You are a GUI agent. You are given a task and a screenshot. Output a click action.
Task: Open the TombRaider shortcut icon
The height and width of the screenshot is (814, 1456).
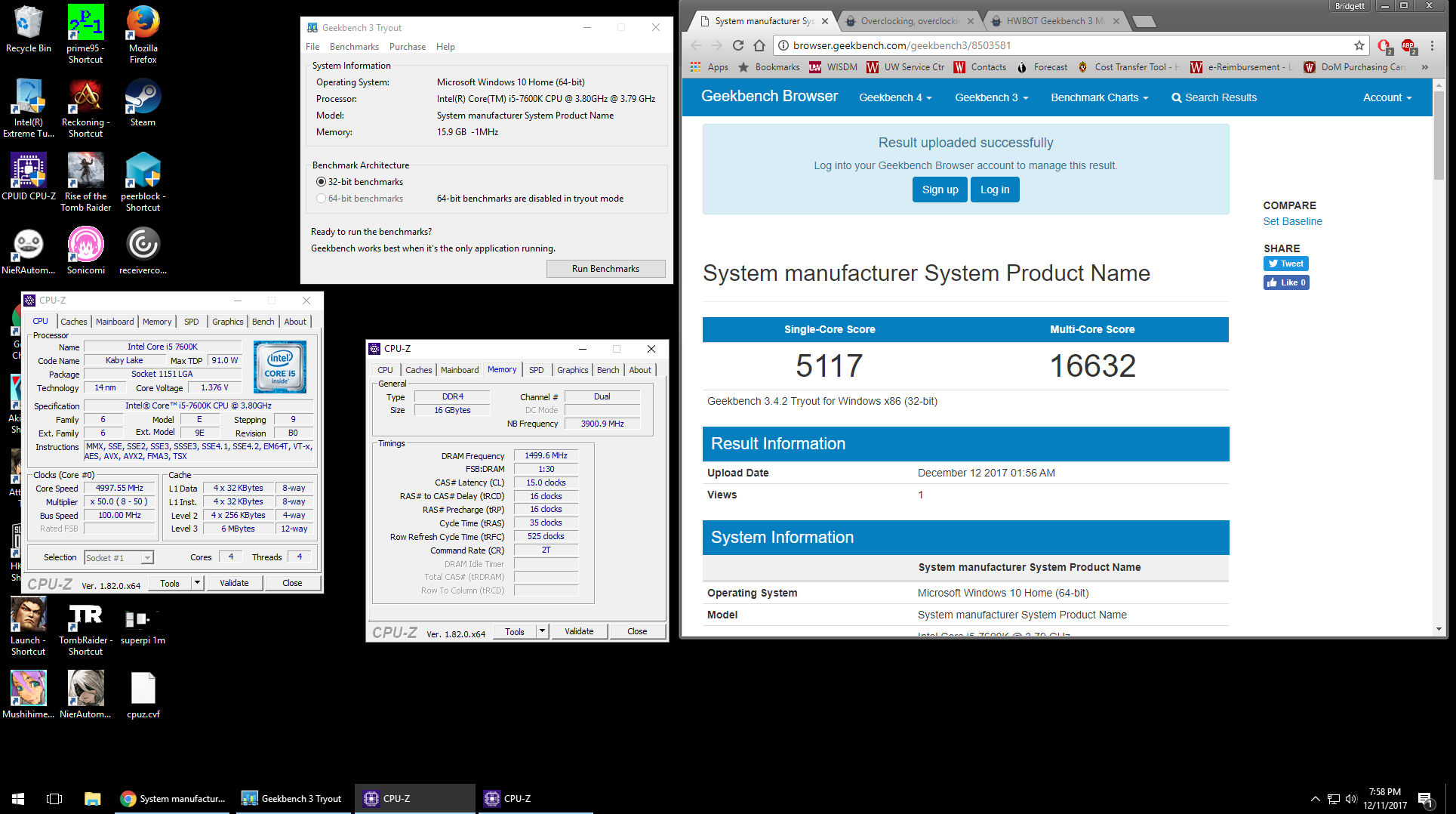click(x=85, y=626)
